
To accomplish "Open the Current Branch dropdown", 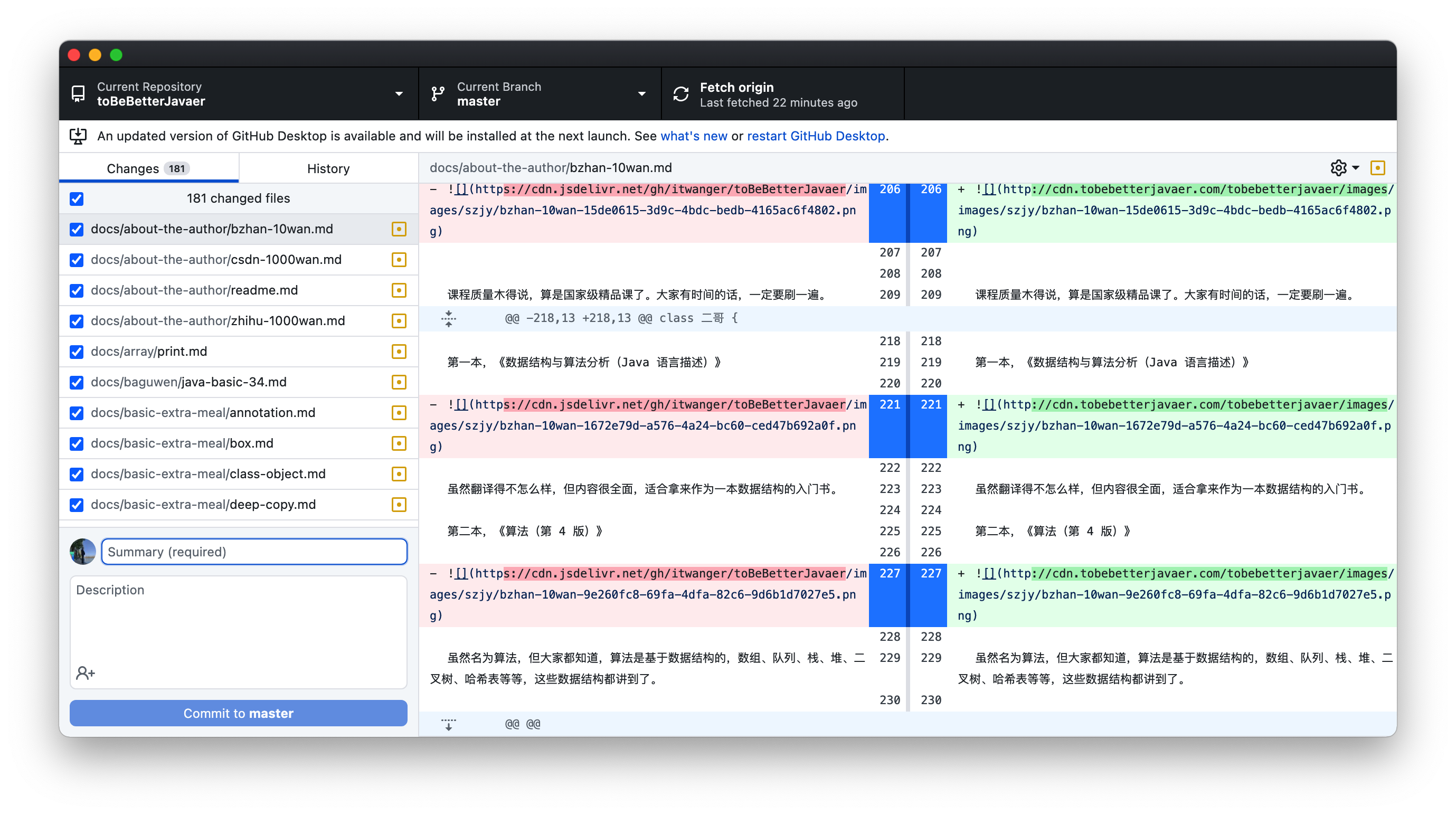I will click(x=540, y=94).
